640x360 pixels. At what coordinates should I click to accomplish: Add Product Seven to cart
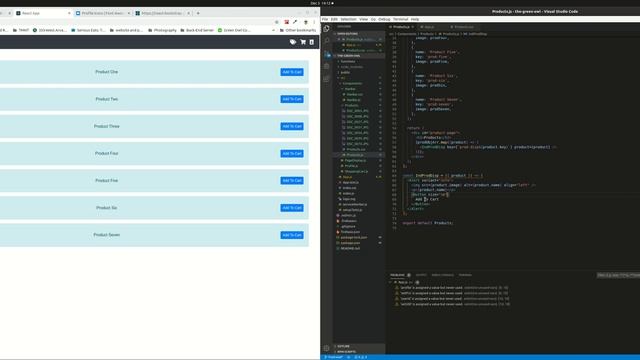click(x=292, y=235)
